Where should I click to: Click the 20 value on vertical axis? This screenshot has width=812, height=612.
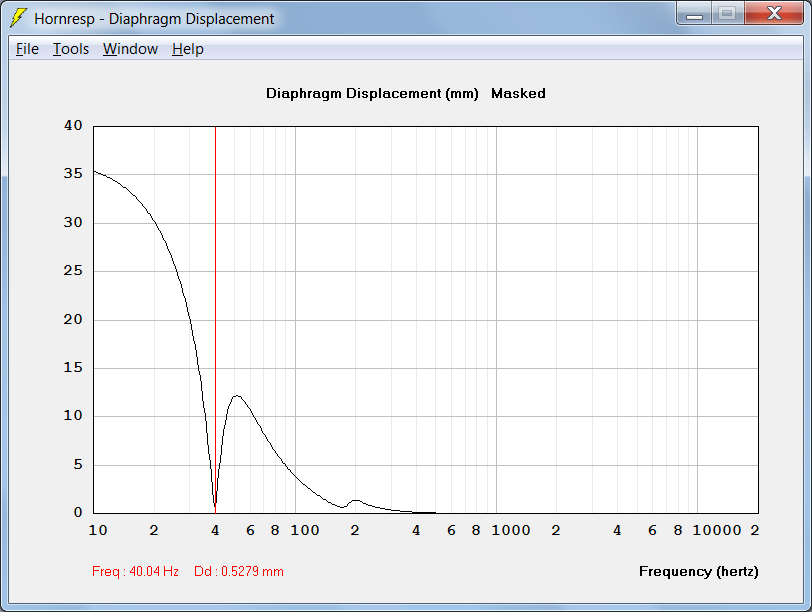click(73, 319)
